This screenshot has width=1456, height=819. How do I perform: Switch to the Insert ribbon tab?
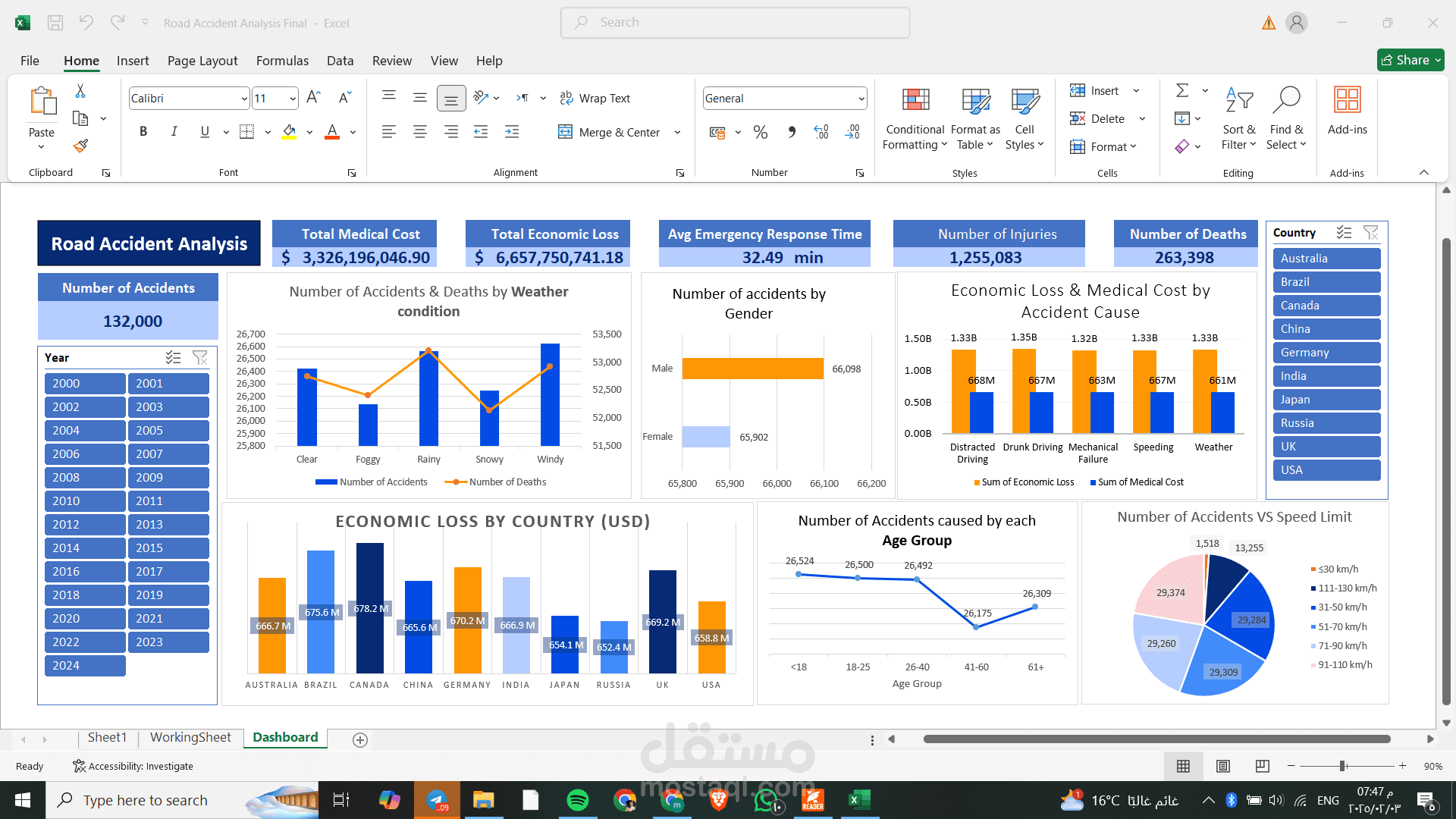pyautogui.click(x=133, y=61)
